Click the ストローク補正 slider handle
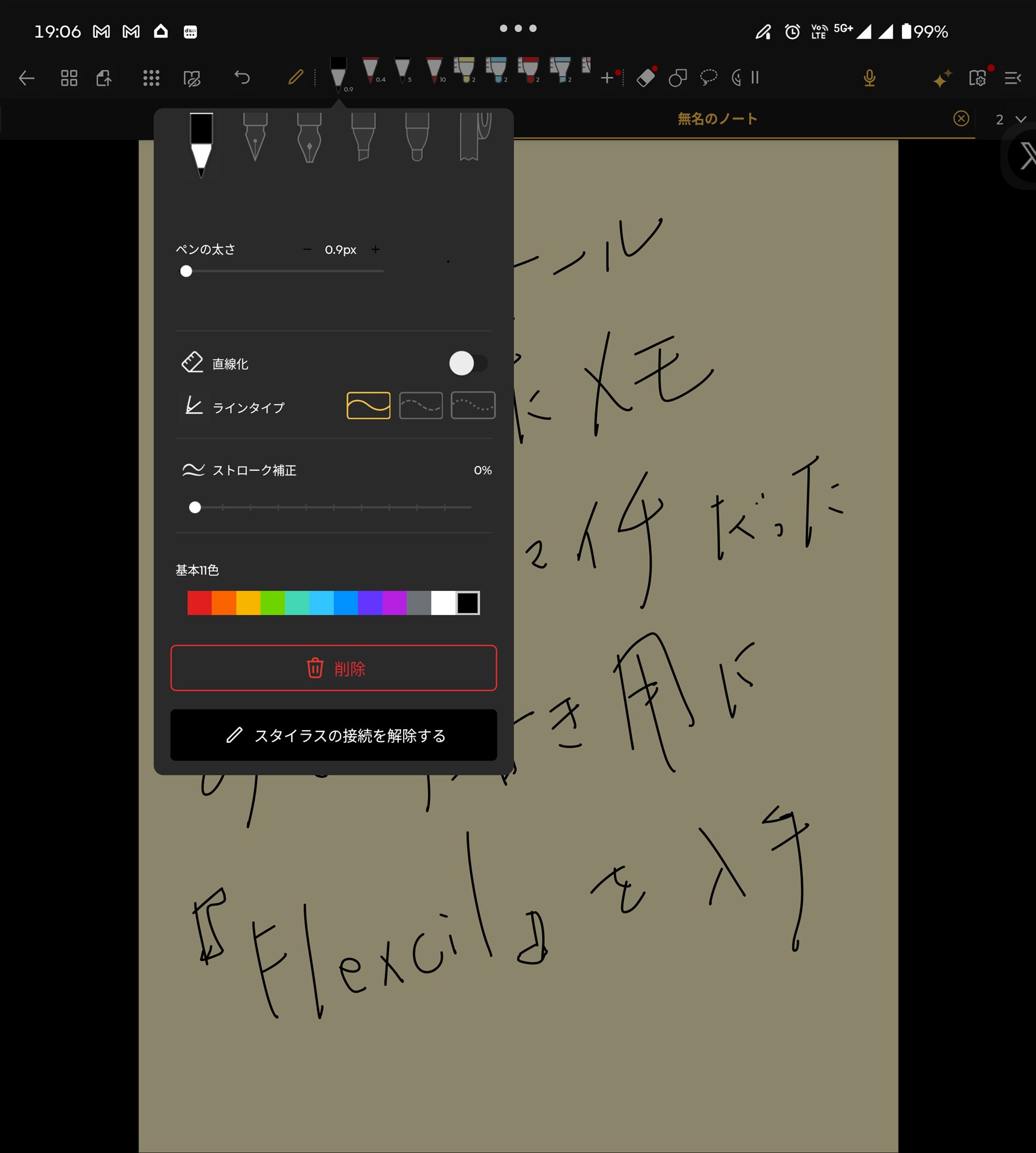The height and width of the screenshot is (1153, 1036). coord(195,507)
